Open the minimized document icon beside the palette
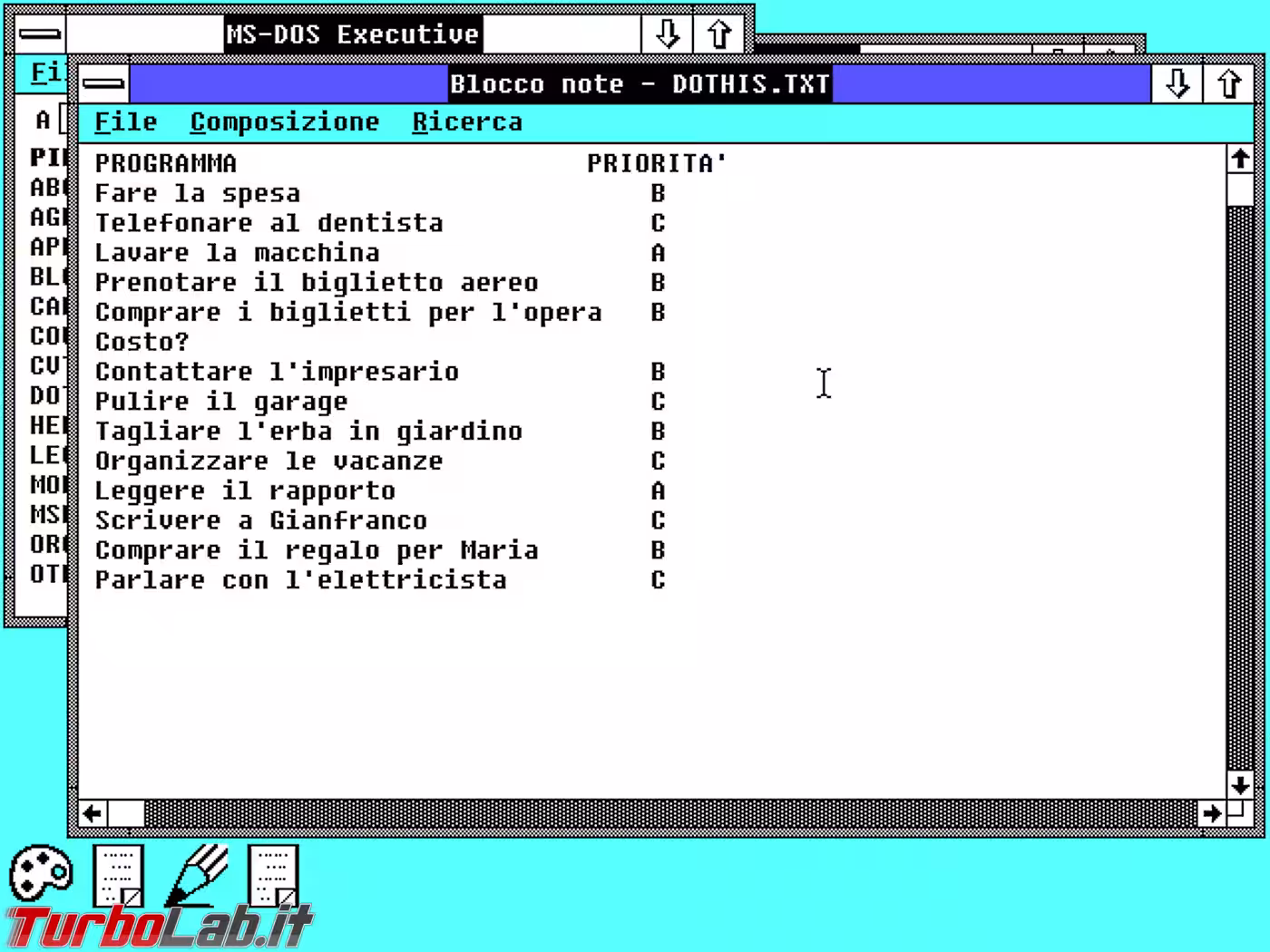This screenshot has width=1270, height=952. point(121,875)
